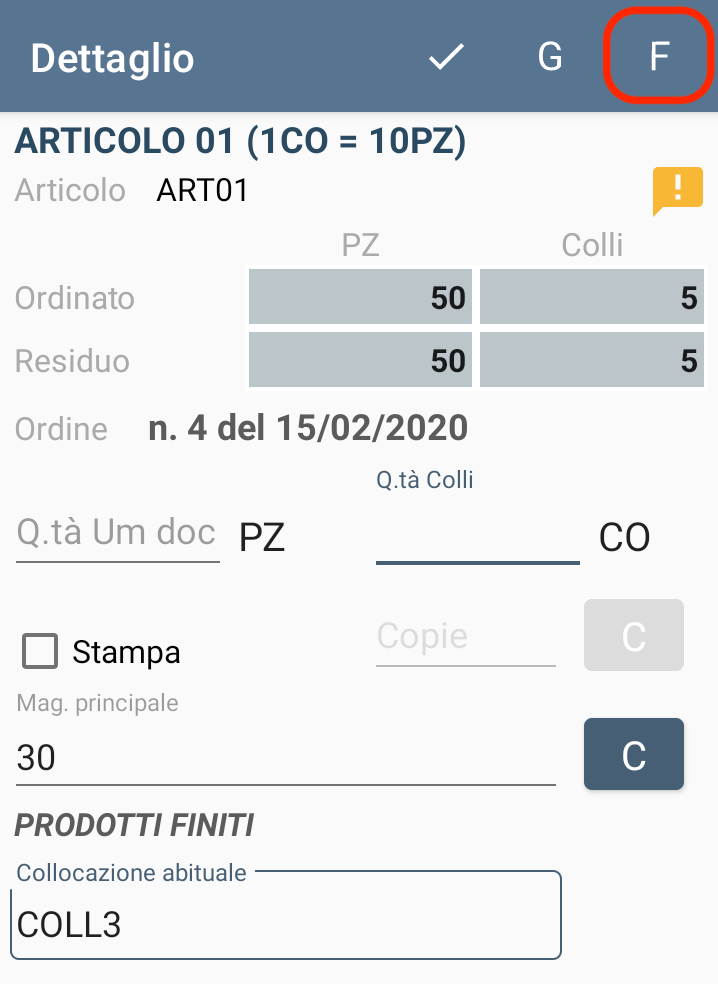Image resolution: width=718 pixels, height=984 pixels.
Task: Tap the Dettaglio screen title
Action: (x=112, y=58)
